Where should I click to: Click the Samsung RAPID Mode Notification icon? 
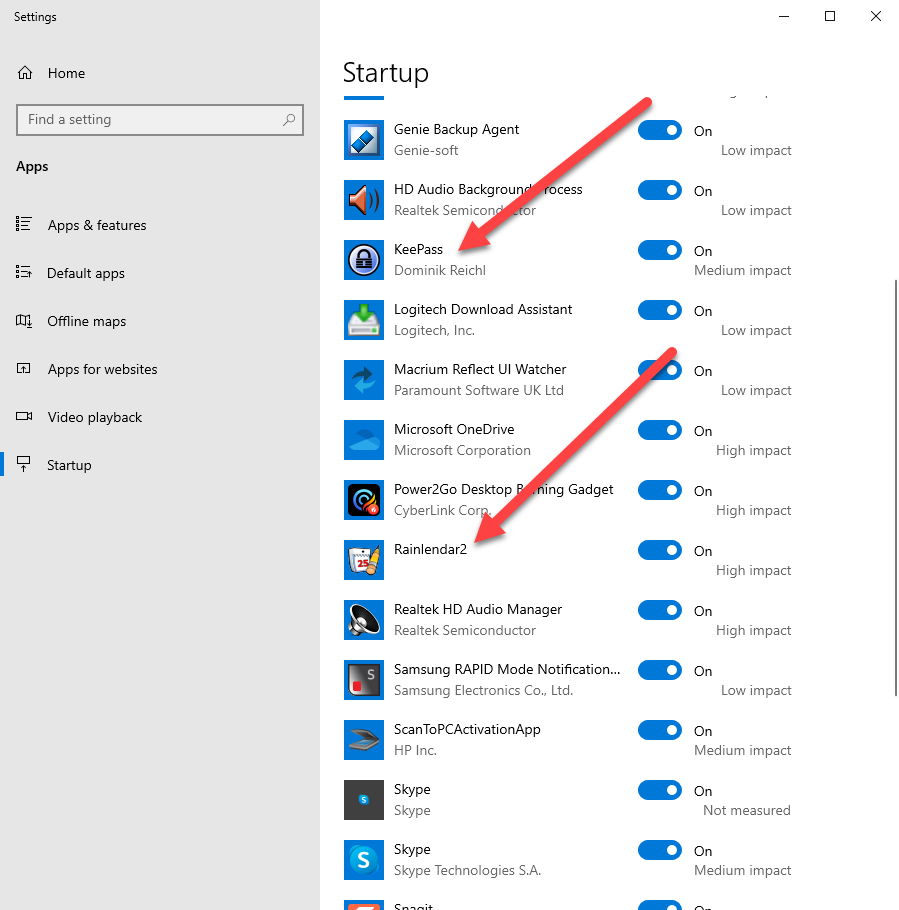[x=363, y=680]
